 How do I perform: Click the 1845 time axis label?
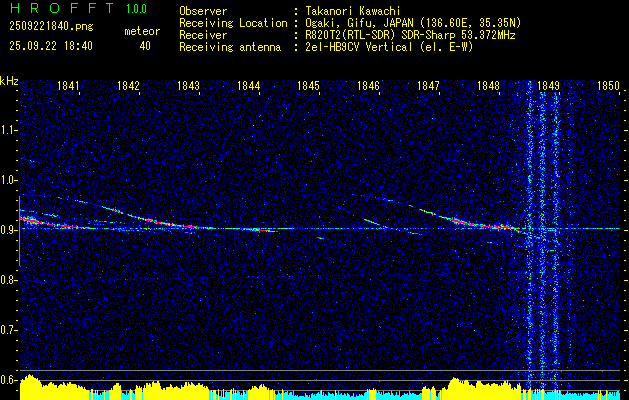coord(308,85)
